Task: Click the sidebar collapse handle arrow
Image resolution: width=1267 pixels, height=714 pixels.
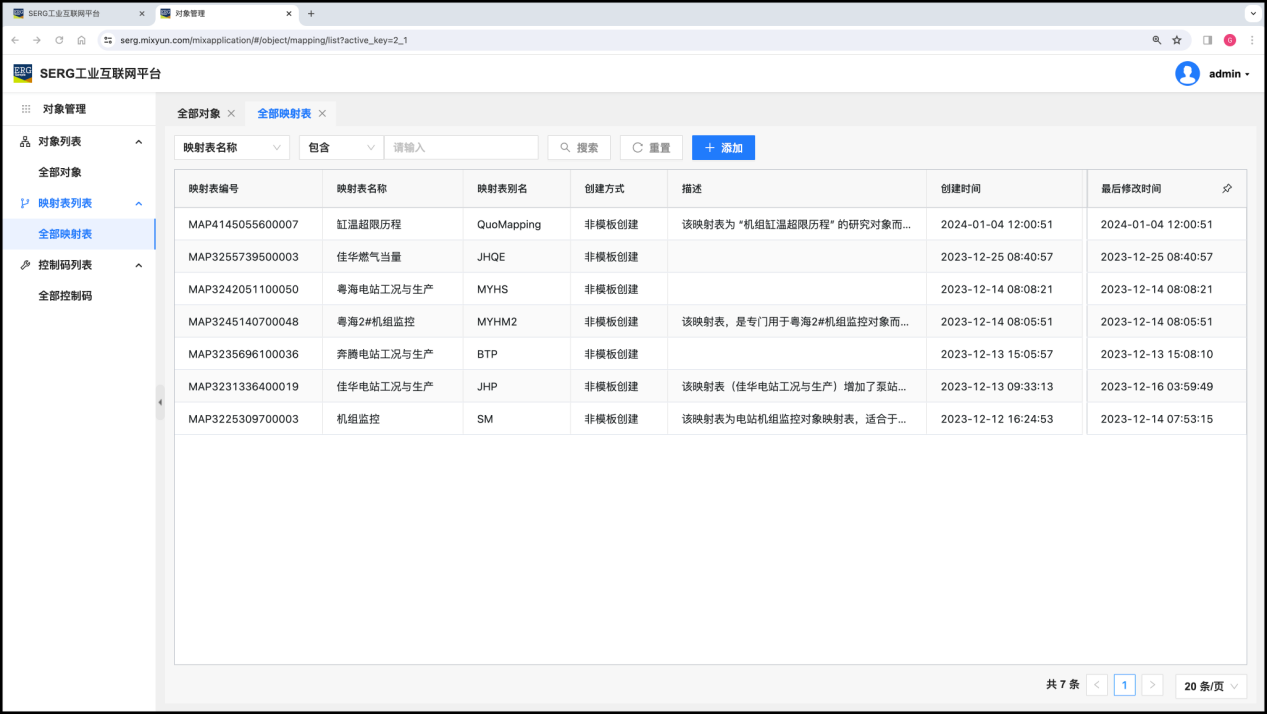Action: pos(160,402)
